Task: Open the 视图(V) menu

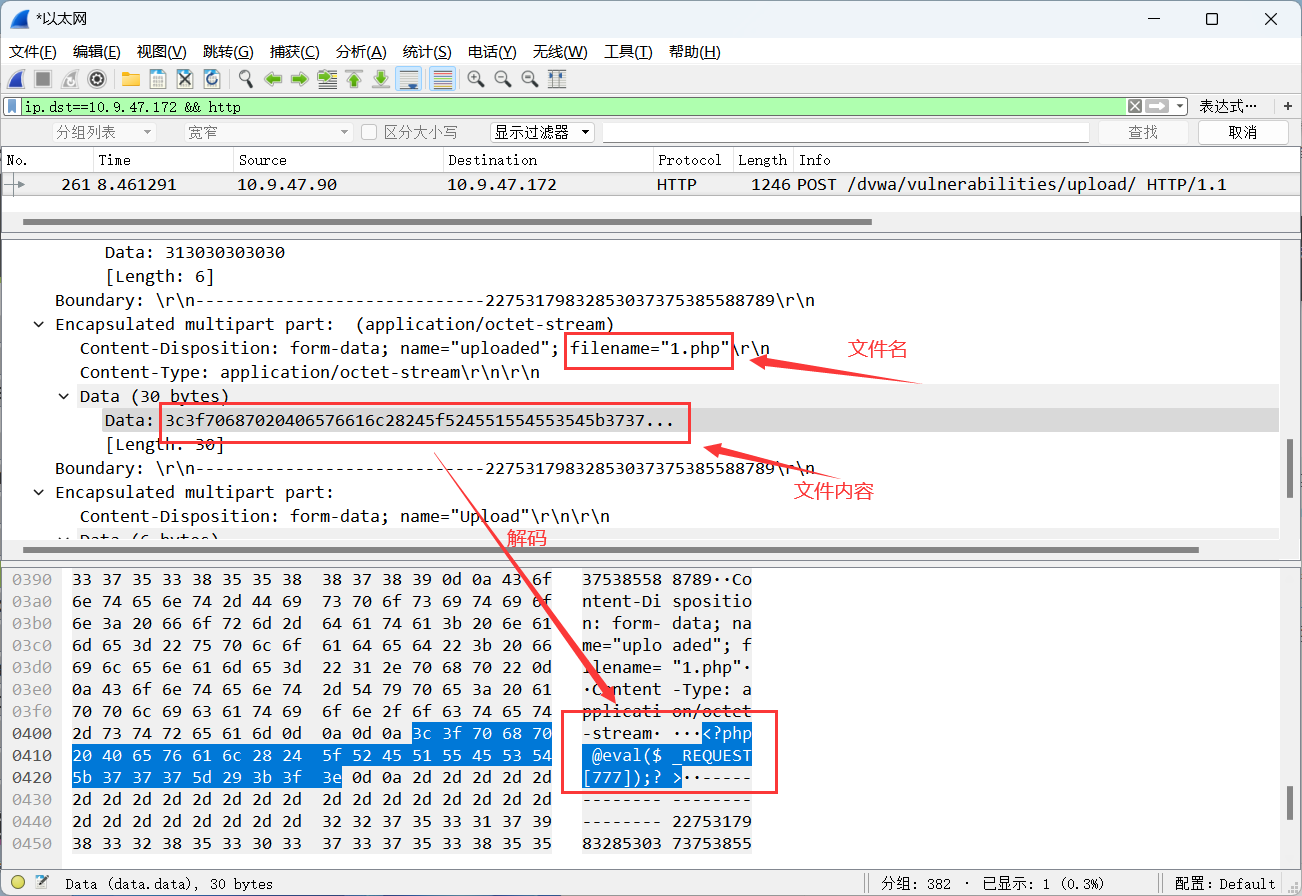Action: point(162,52)
